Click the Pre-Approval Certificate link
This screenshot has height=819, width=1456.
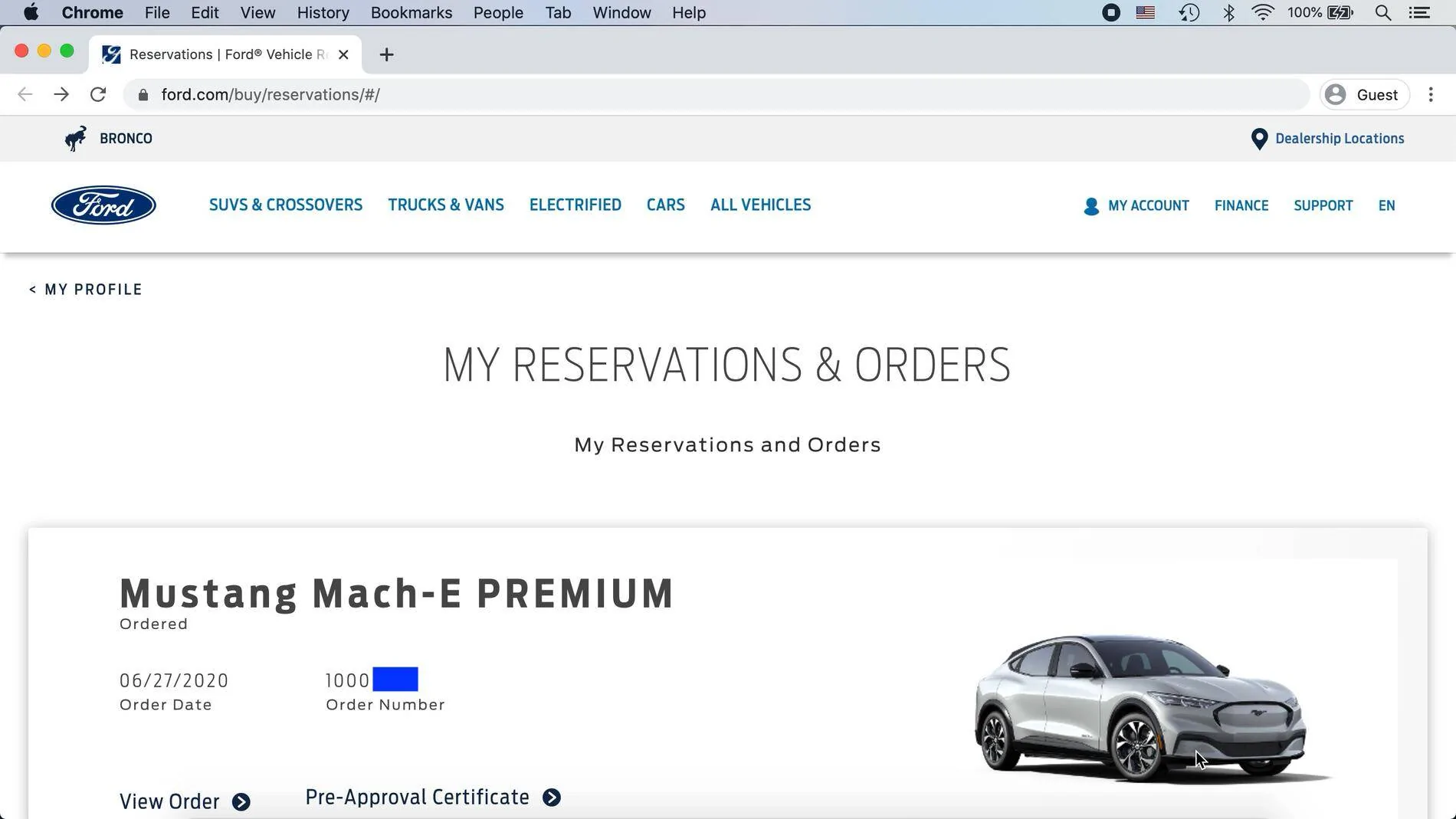(418, 798)
